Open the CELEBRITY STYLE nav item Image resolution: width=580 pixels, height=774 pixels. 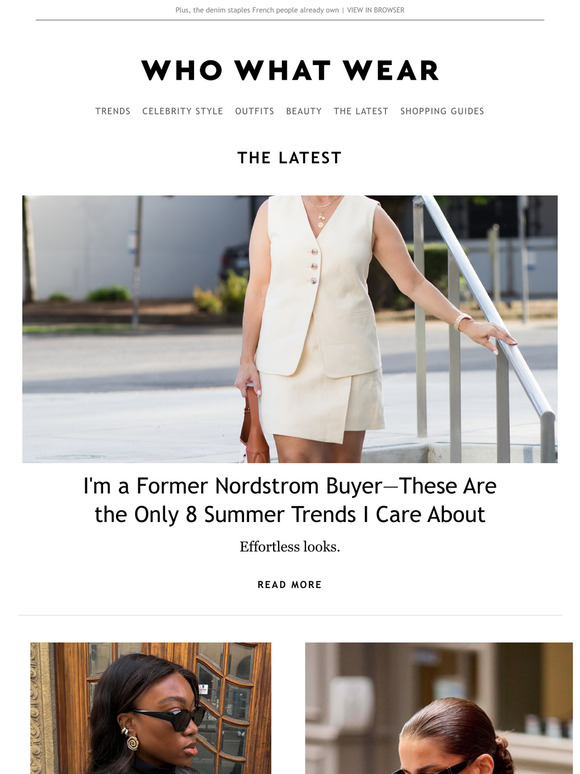click(183, 111)
